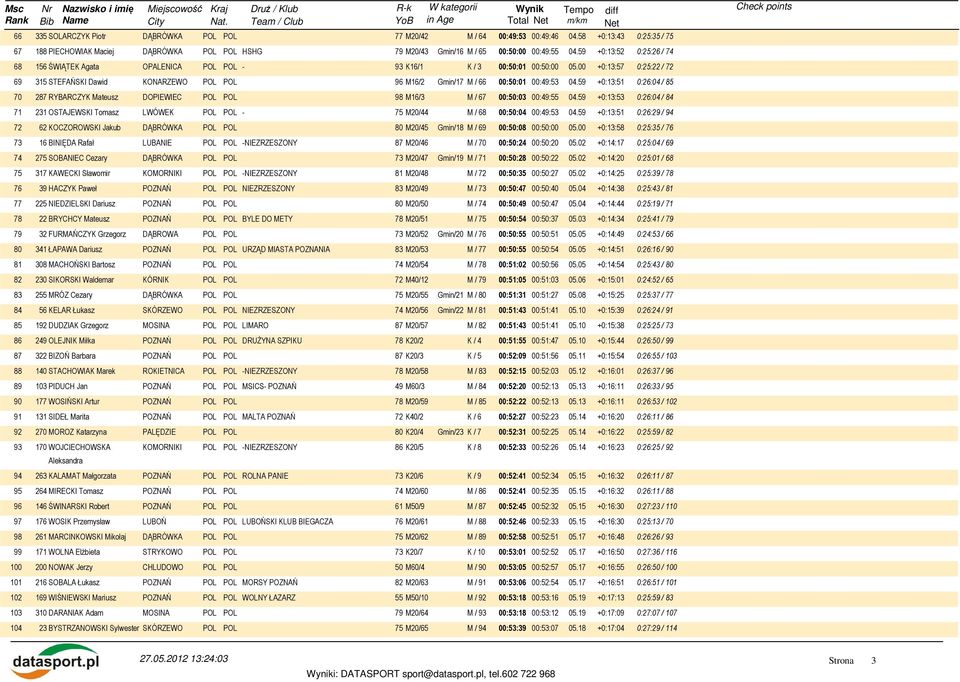Select the name RYBARCZYK Mateusz

84,97
